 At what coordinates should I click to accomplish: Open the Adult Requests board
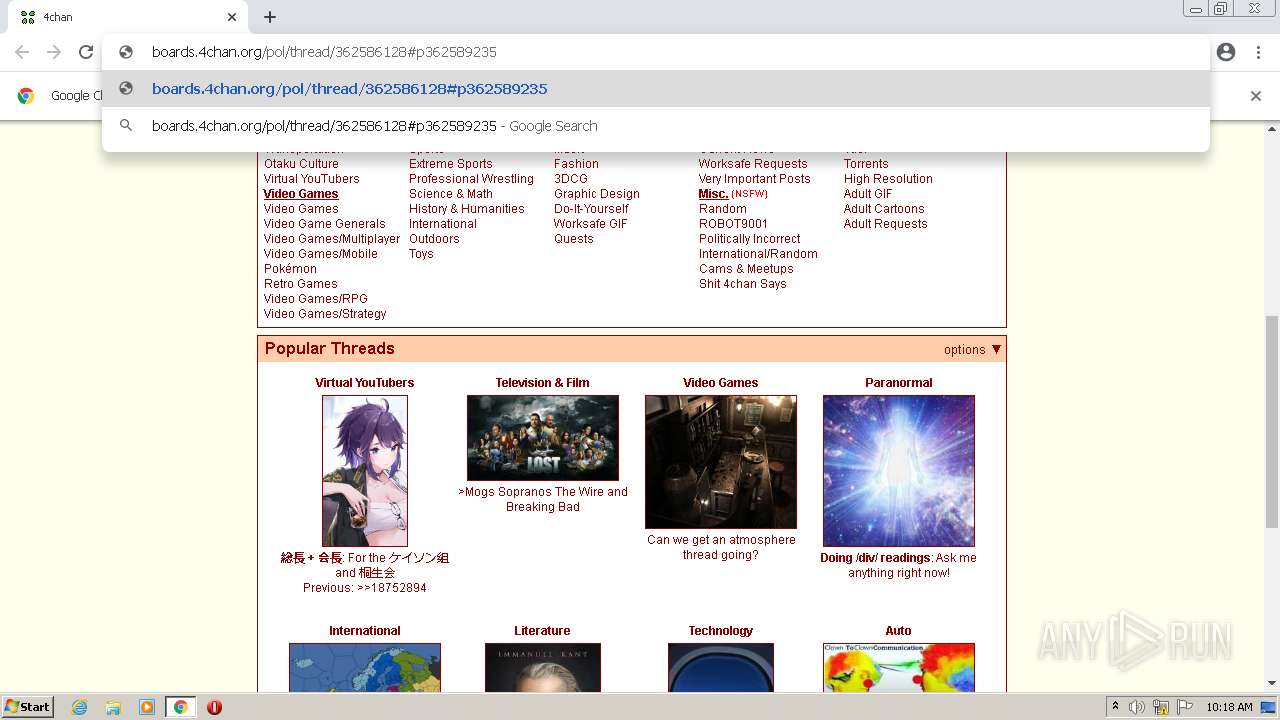pyautogui.click(x=886, y=224)
